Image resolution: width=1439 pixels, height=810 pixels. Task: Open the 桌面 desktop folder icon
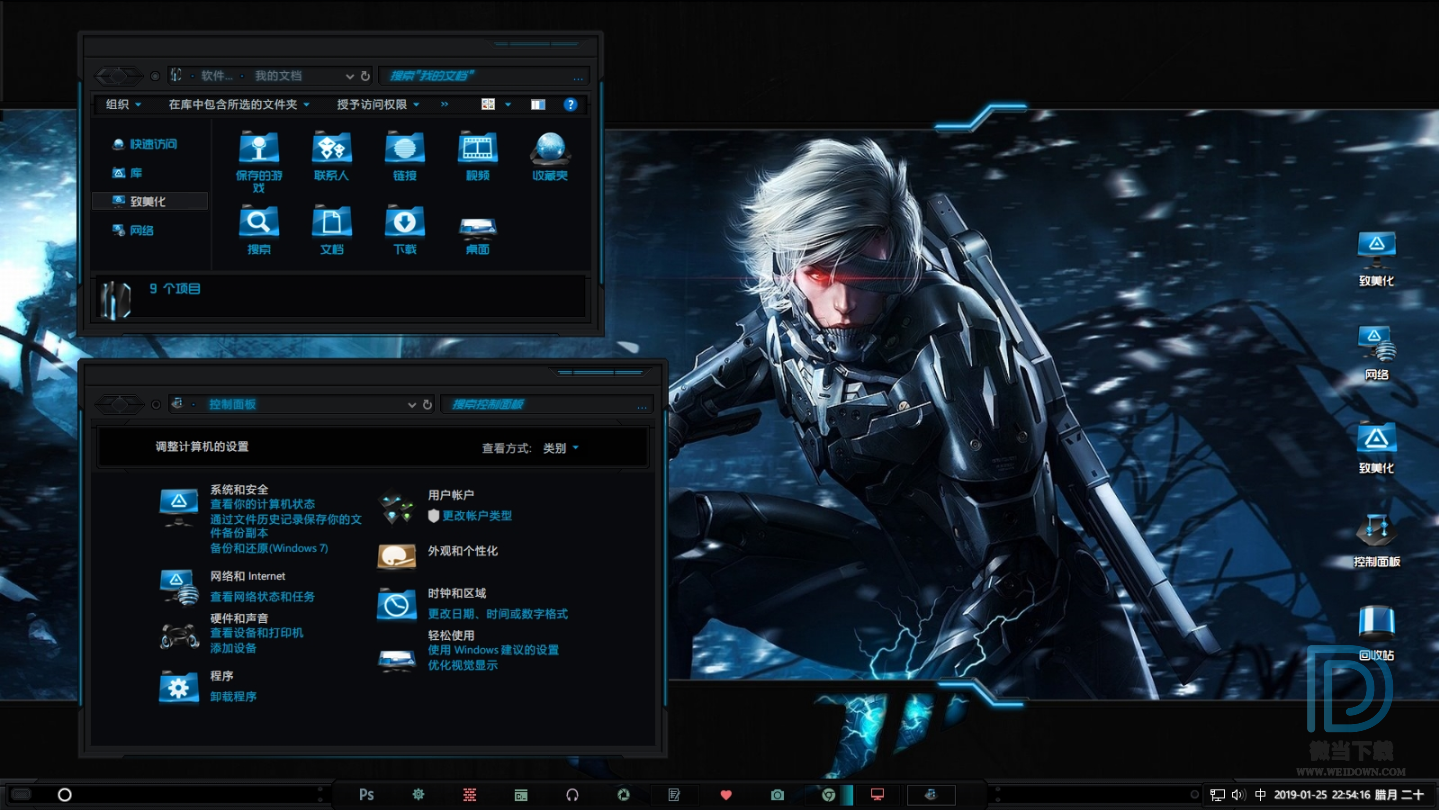pyautogui.click(x=478, y=235)
